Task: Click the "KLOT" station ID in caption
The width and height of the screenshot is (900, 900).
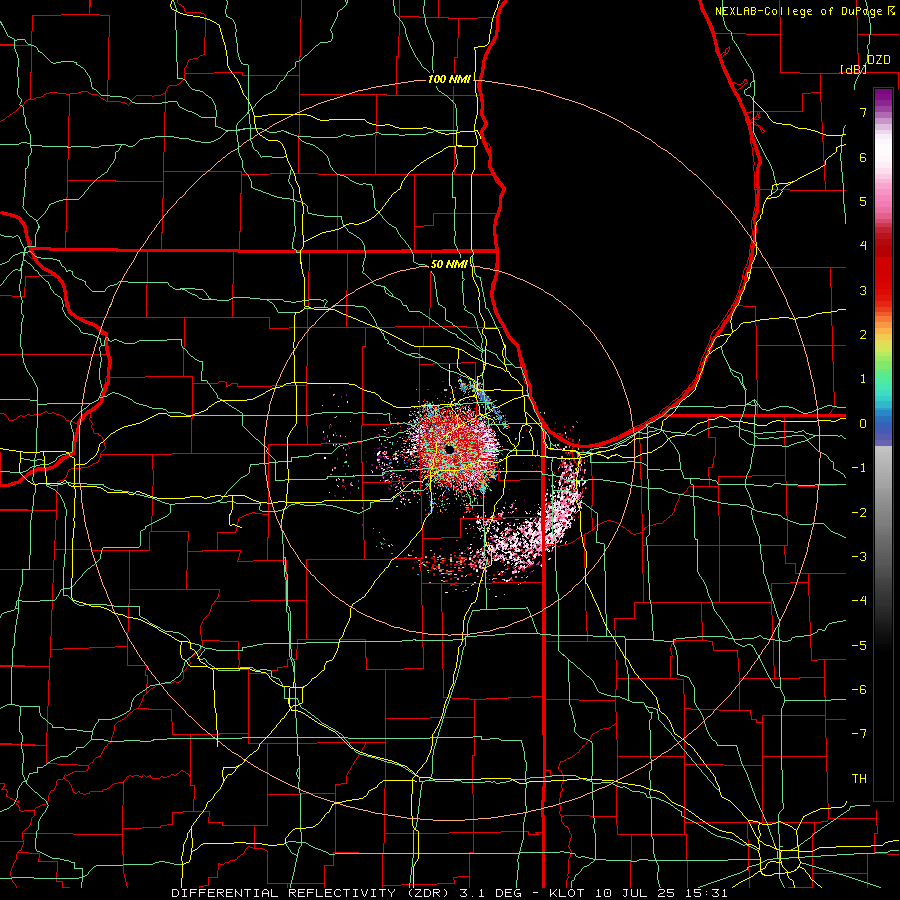Action: [567, 893]
